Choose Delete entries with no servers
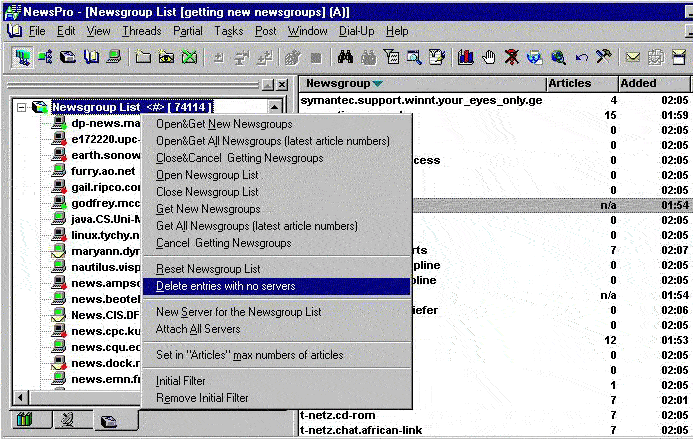 coord(277,286)
